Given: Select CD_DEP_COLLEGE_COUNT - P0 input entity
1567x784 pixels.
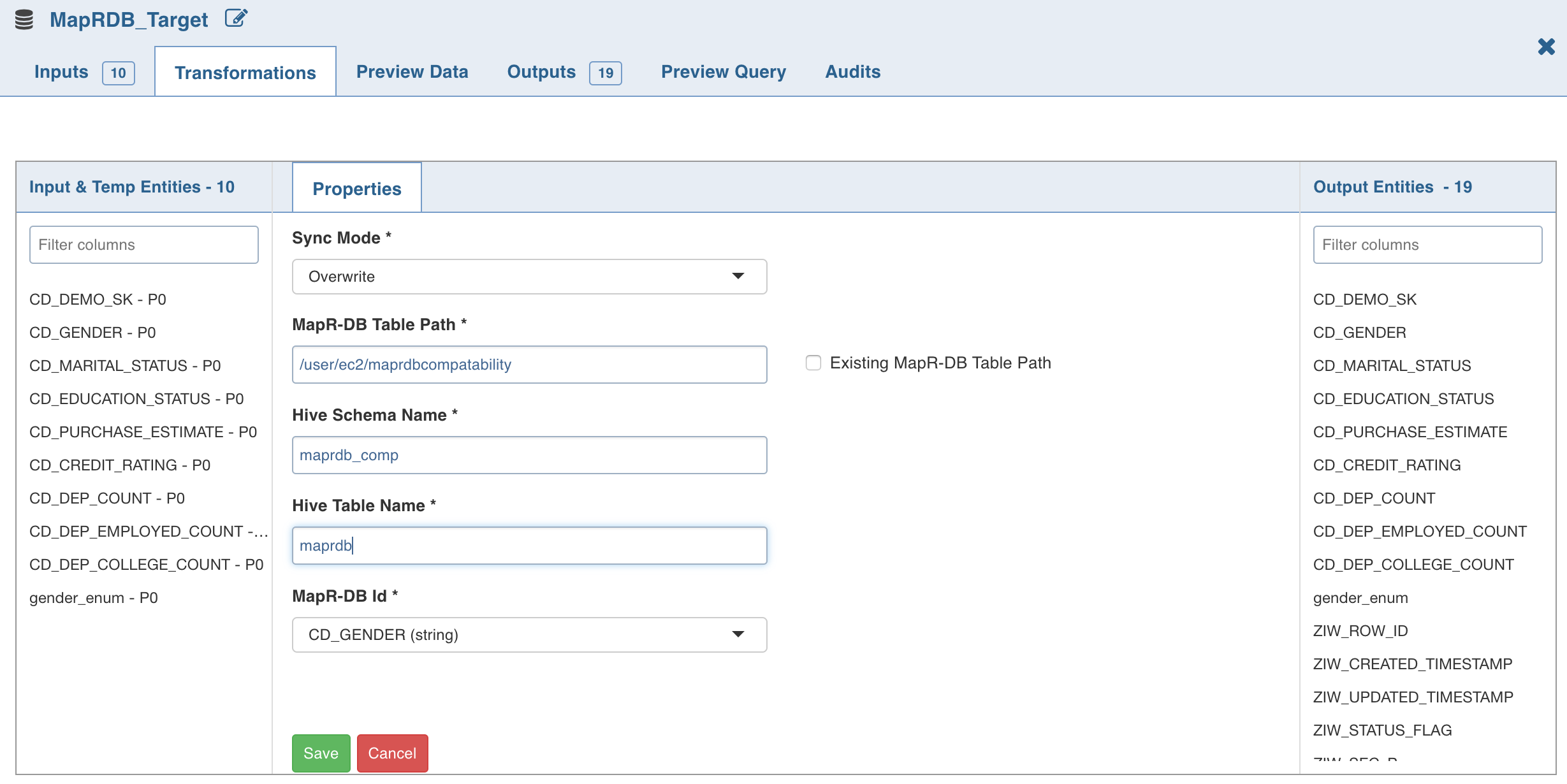Looking at the screenshot, I should tap(146, 565).
